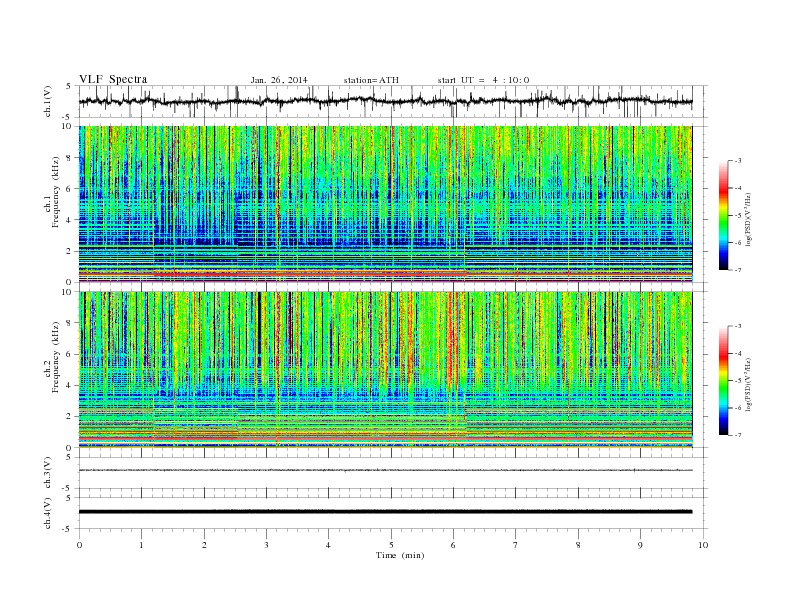The image size is (792, 612).
Task: Click the 'station=ATH' label
Action: click(x=371, y=80)
